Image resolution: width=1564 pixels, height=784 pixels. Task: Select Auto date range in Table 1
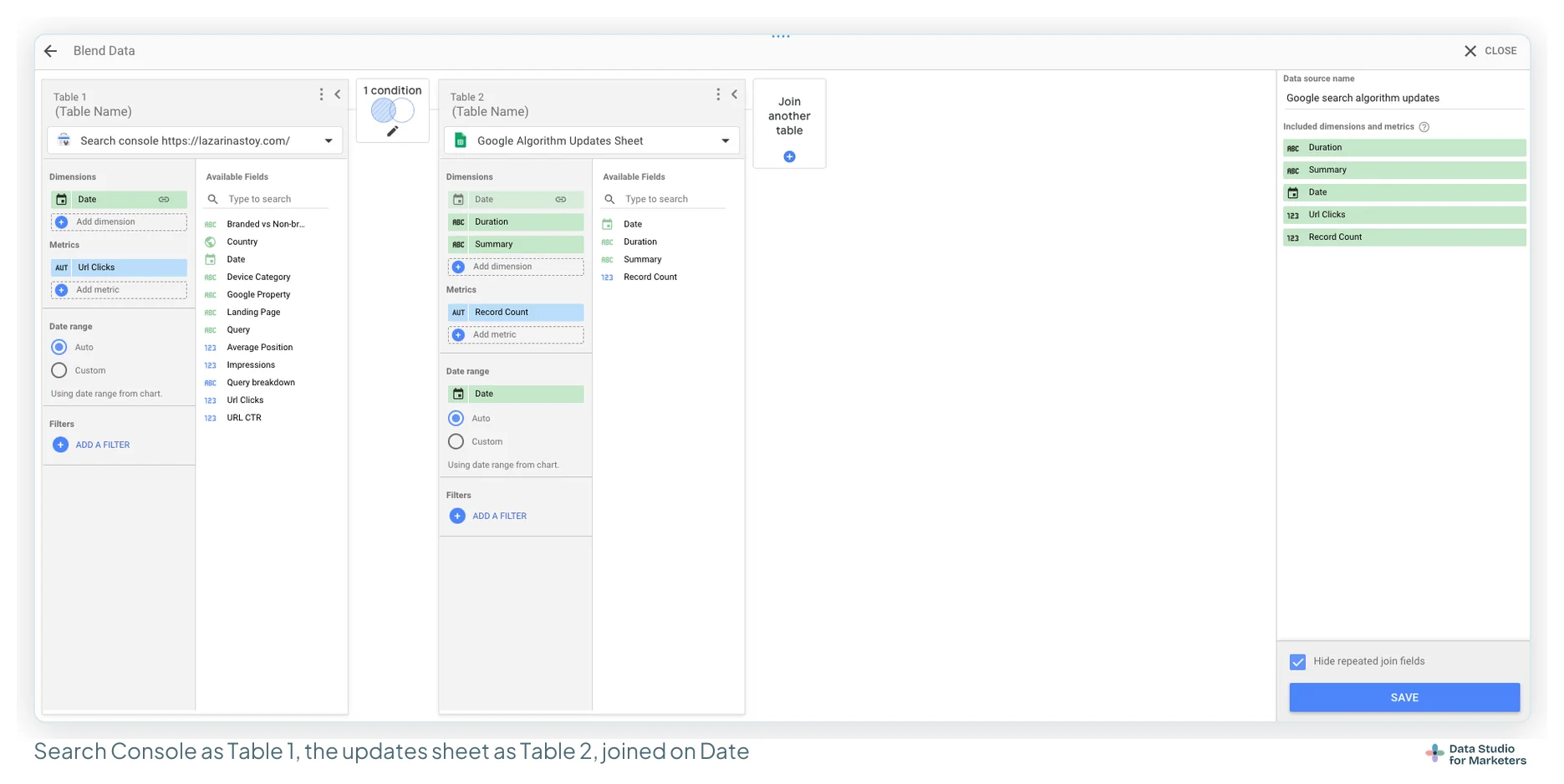pos(59,347)
